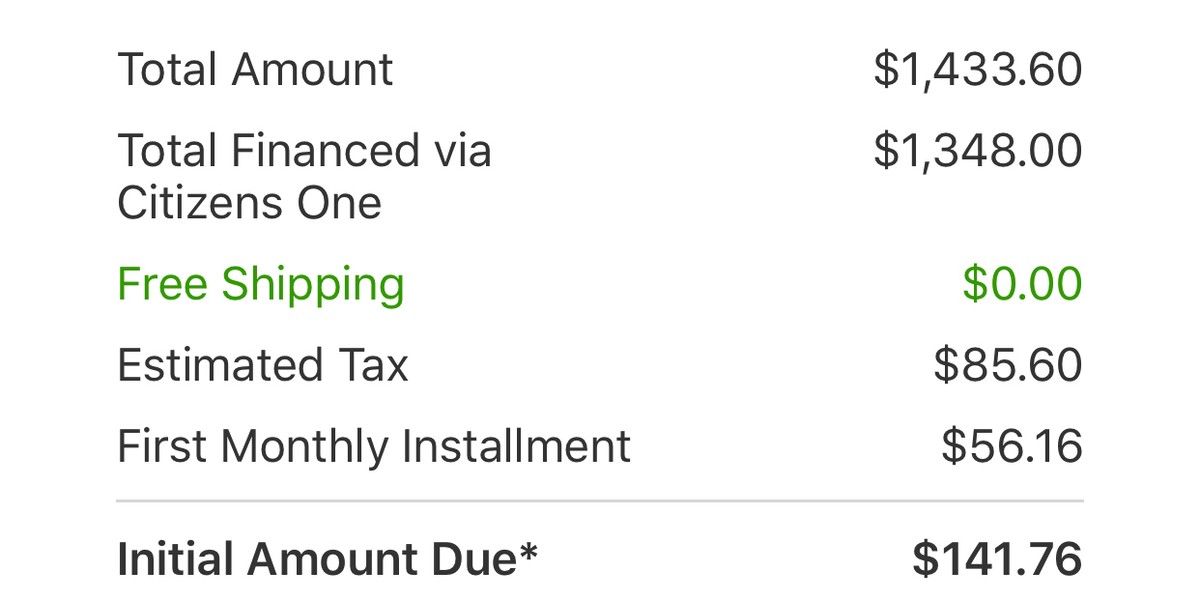Viewport: 1200px width, 600px height.
Task: Click the green $0.00 shipping cost
Action: [1022, 284]
